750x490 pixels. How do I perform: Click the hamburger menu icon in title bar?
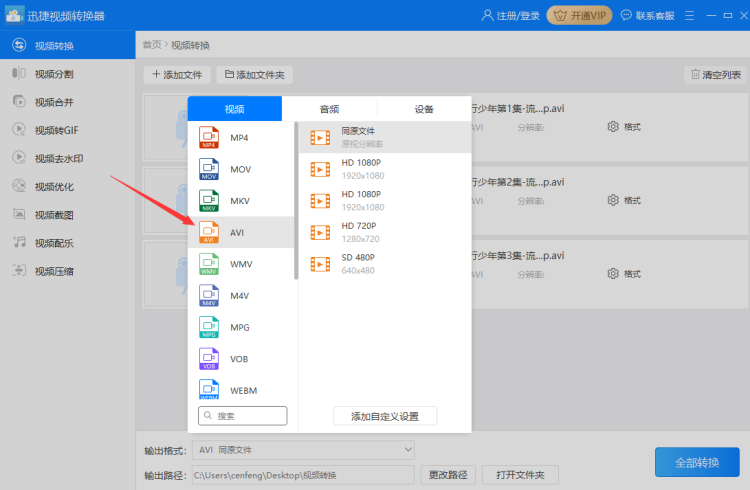coord(689,16)
